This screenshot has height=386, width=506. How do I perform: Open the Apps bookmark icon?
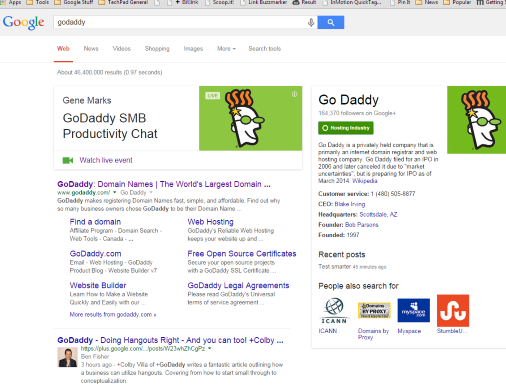11,2
